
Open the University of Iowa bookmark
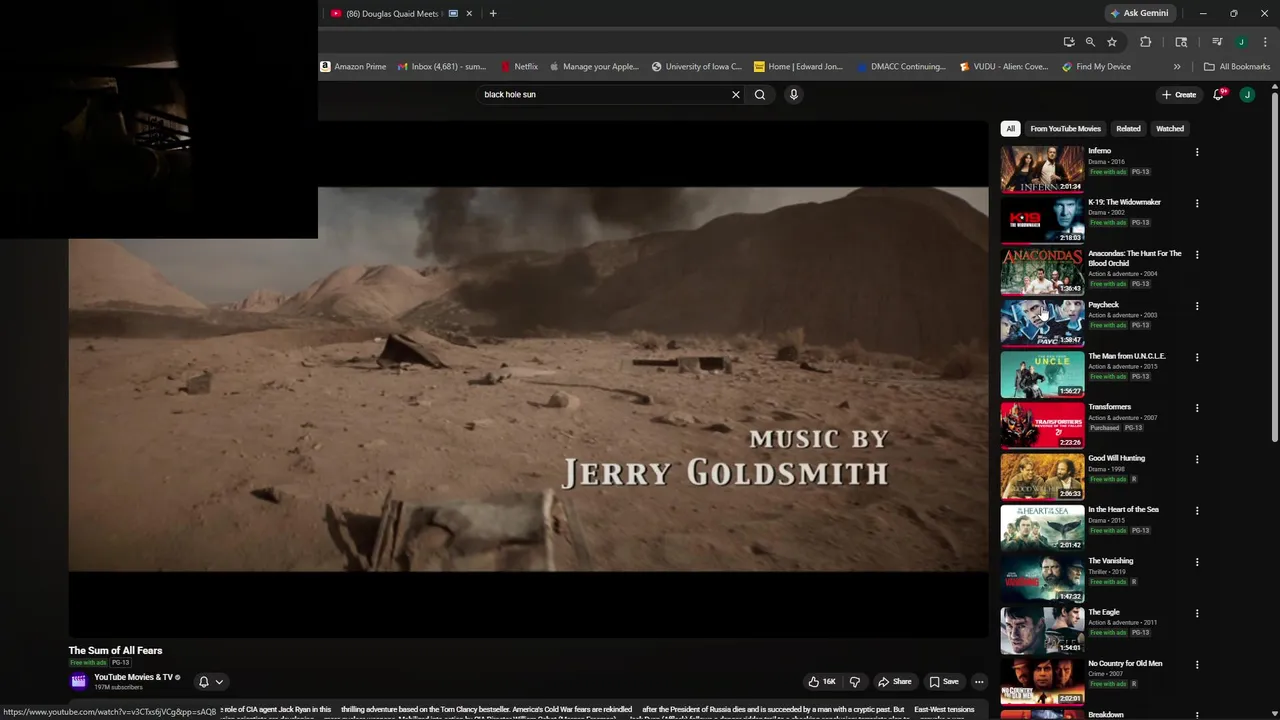(x=697, y=67)
